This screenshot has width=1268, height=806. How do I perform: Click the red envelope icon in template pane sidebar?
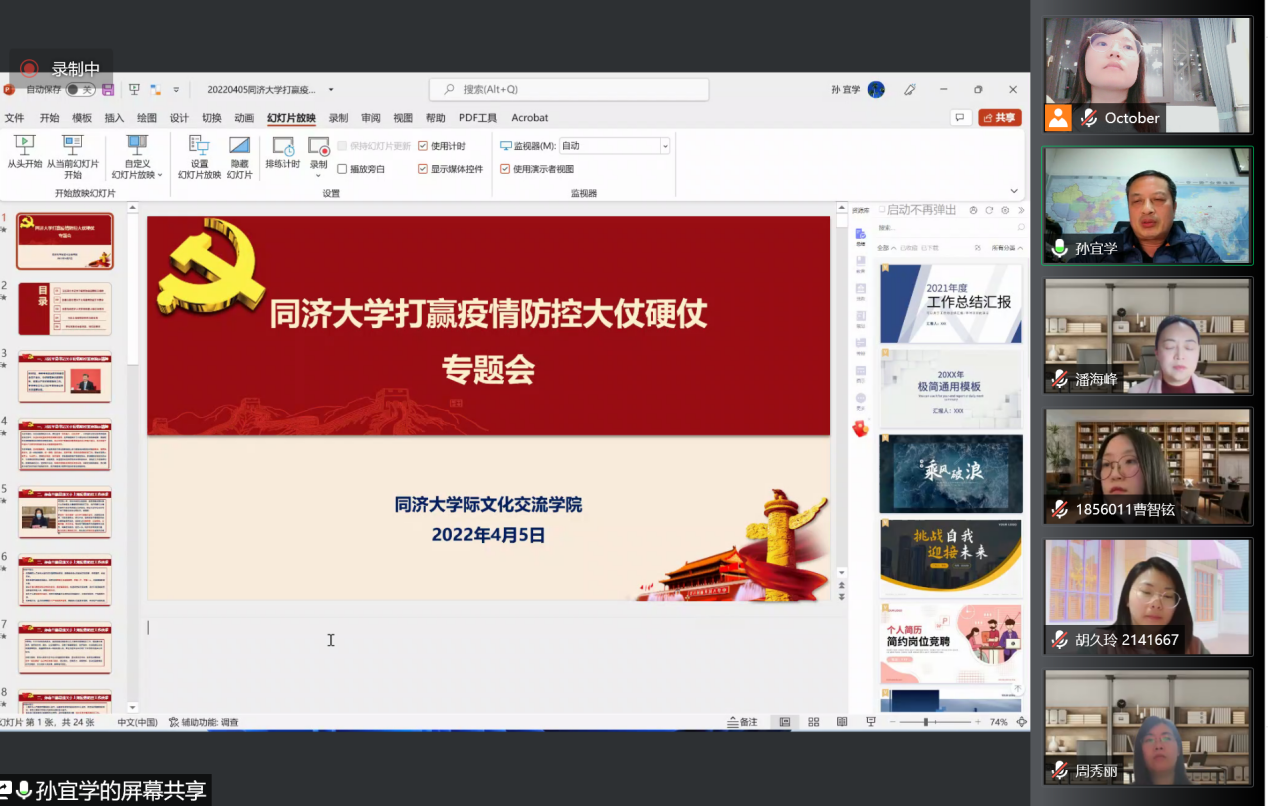tap(860, 428)
